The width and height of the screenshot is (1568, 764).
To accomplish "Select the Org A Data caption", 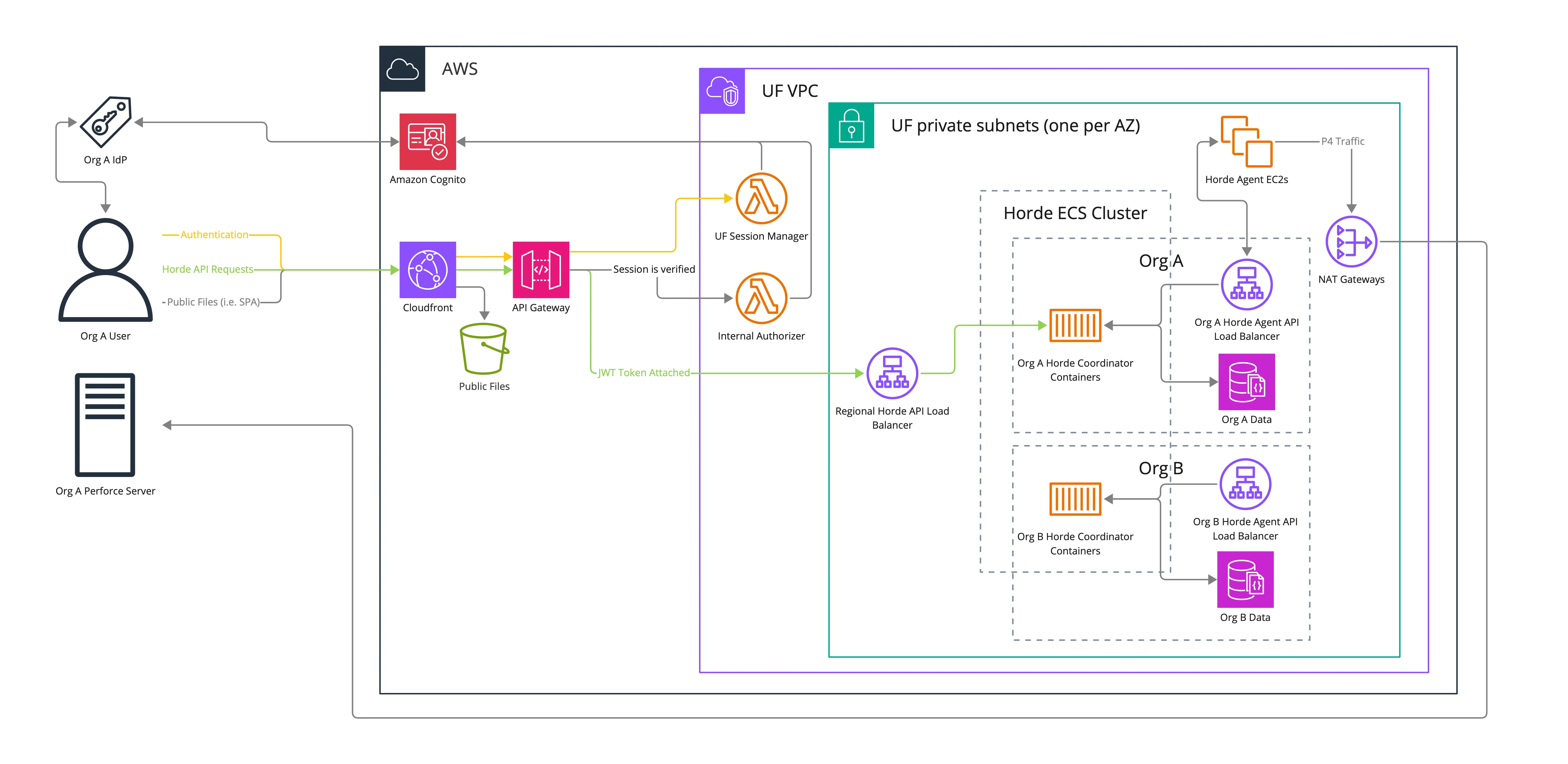I will [1247, 420].
